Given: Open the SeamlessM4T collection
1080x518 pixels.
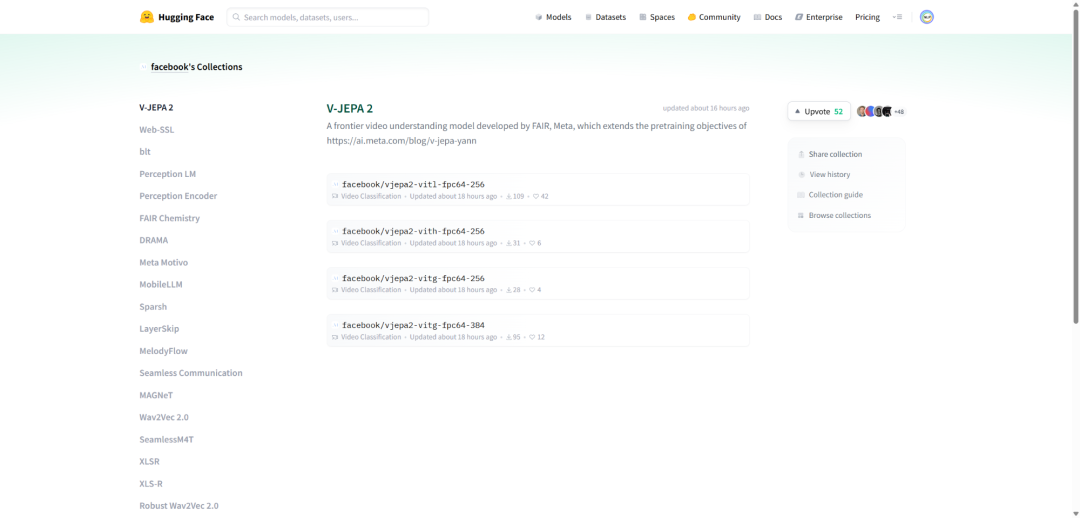Looking at the screenshot, I should coord(166,439).
